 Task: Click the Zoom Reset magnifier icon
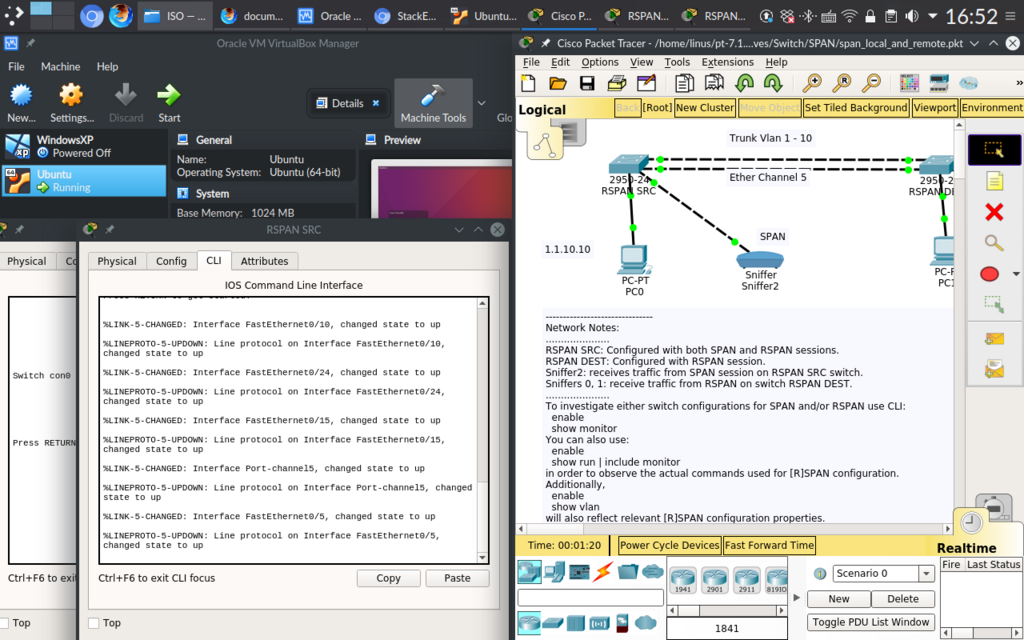click(x=842, y=83)
